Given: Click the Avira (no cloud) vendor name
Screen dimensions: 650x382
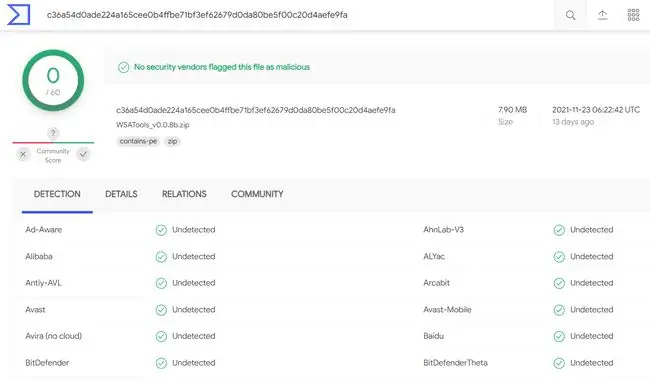Looking at the screenshot, I should (x=53, y=336).
